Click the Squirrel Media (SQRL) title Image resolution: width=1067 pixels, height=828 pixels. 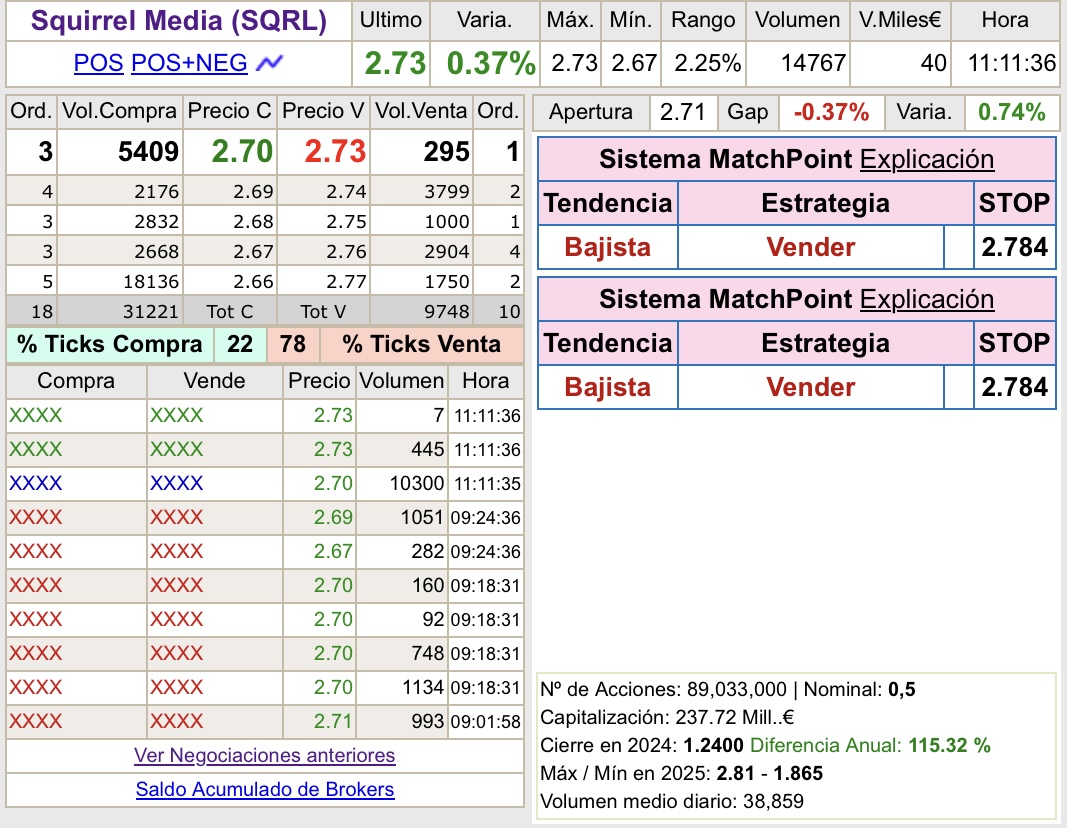179,20
